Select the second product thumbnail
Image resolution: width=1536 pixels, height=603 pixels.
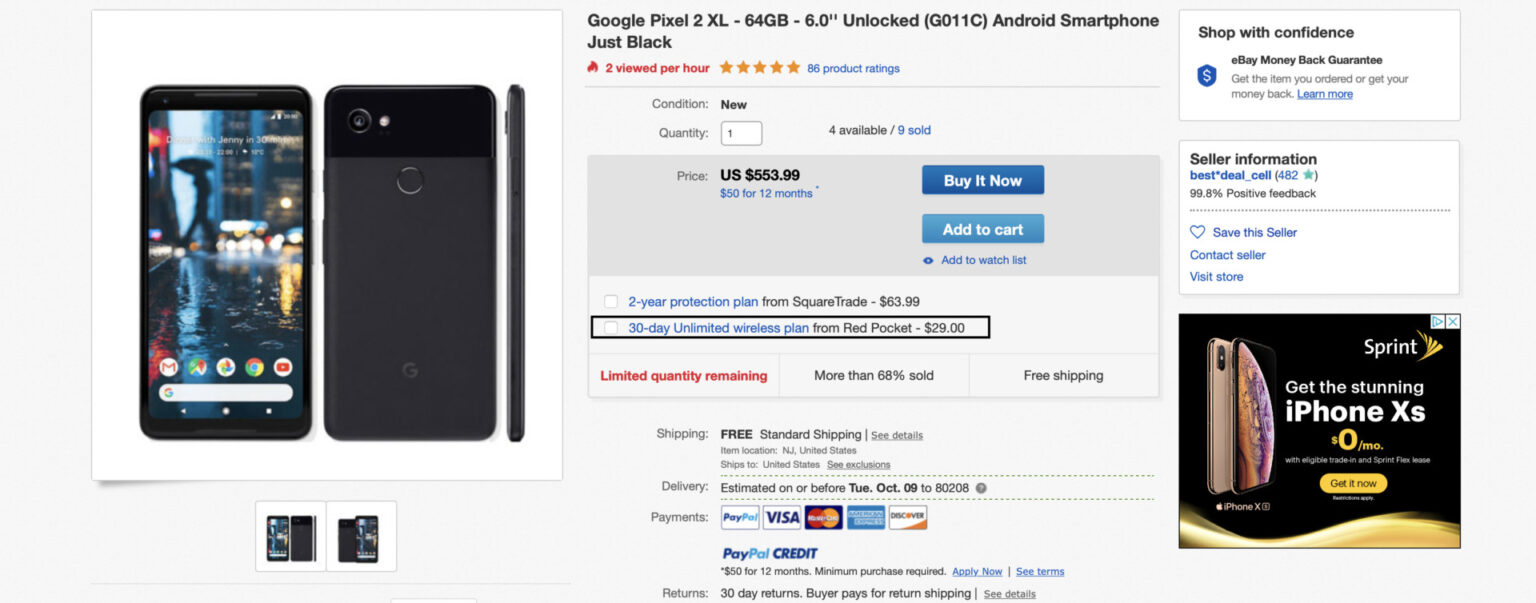pos(361,536)
